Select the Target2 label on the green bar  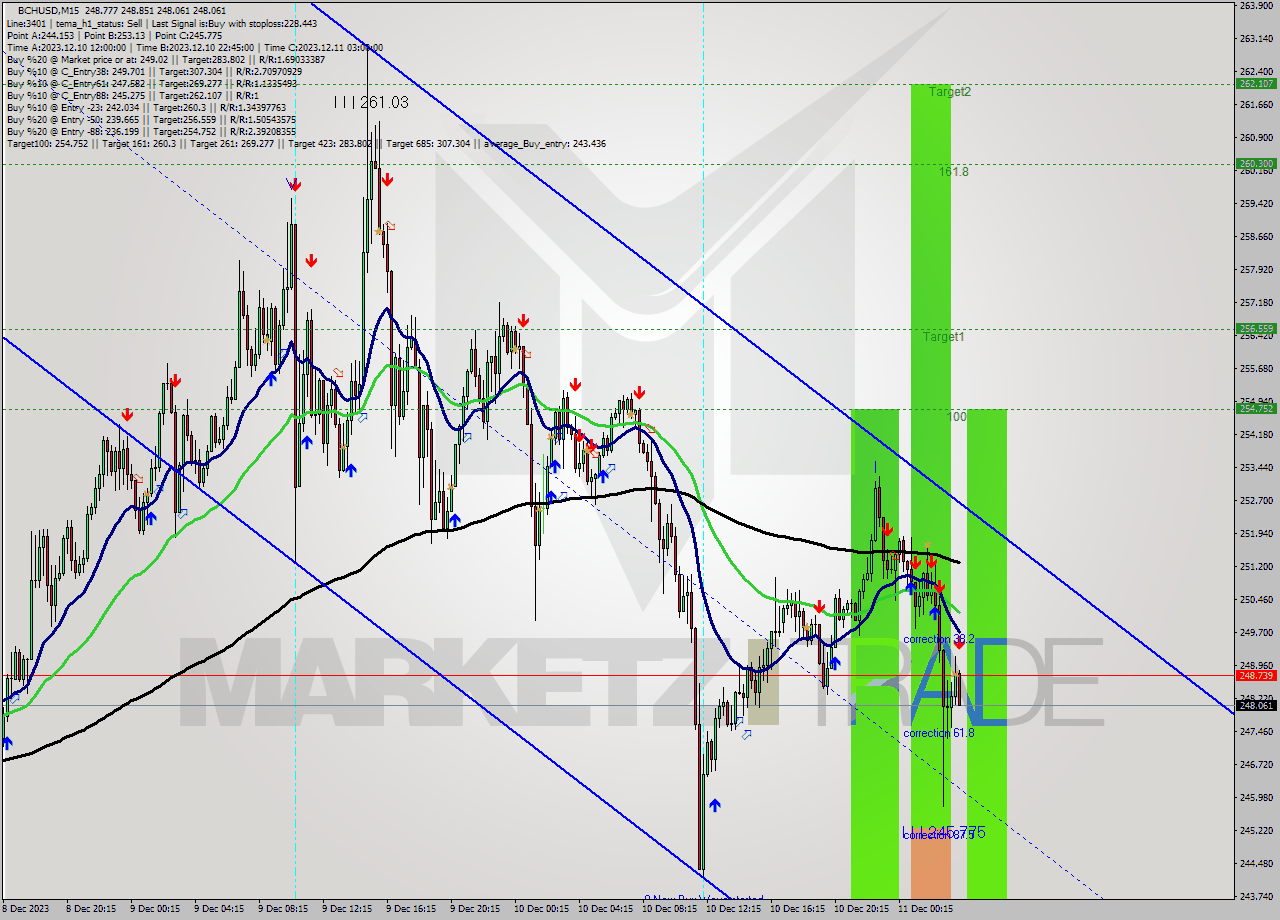pos(949,92)
